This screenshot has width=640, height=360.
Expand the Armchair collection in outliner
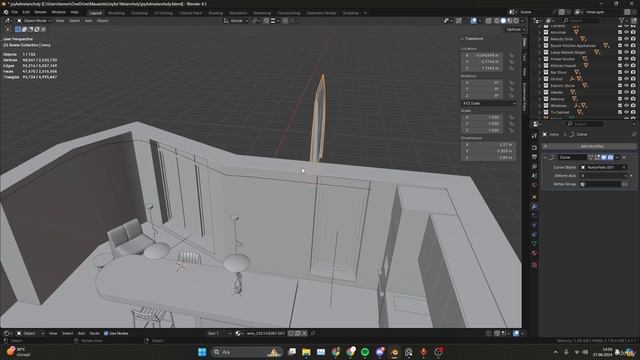540,32
